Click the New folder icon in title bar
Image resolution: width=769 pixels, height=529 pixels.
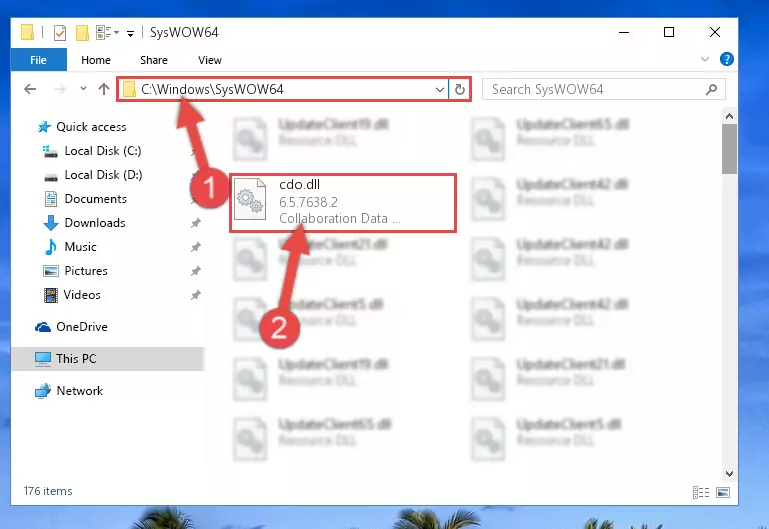pyautogui.click(x=82, y=33)
